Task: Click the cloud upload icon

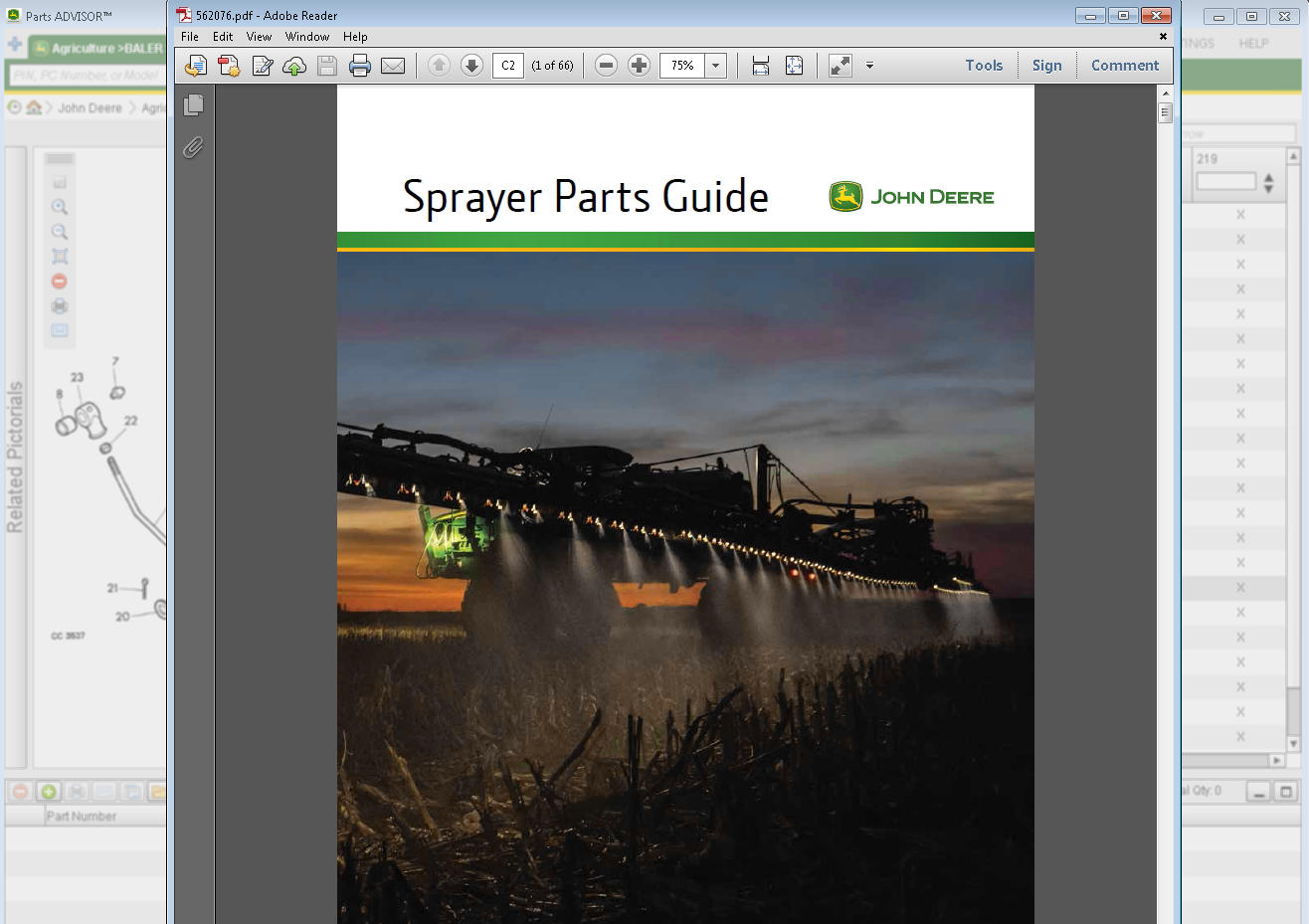Action: click(294, 66)
